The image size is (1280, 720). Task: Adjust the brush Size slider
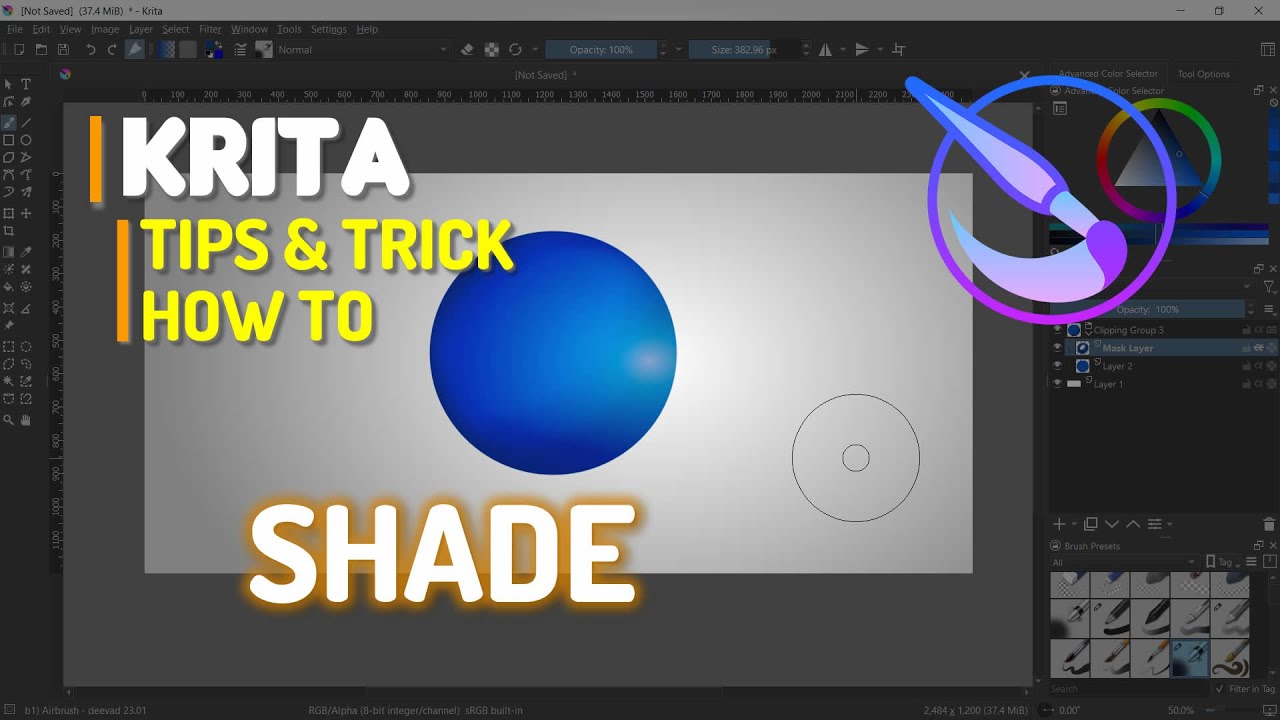[744, 49]
